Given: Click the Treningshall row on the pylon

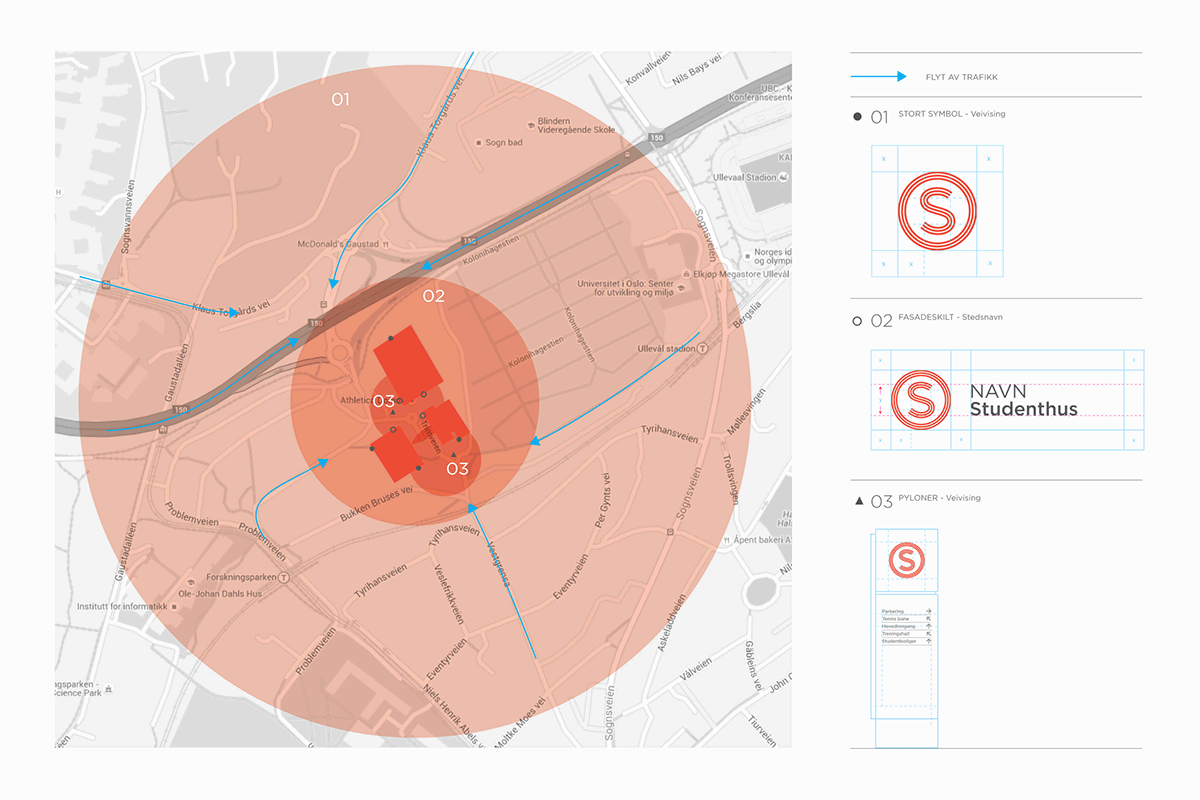Looking at the screenshot, I should pos(906,634).
